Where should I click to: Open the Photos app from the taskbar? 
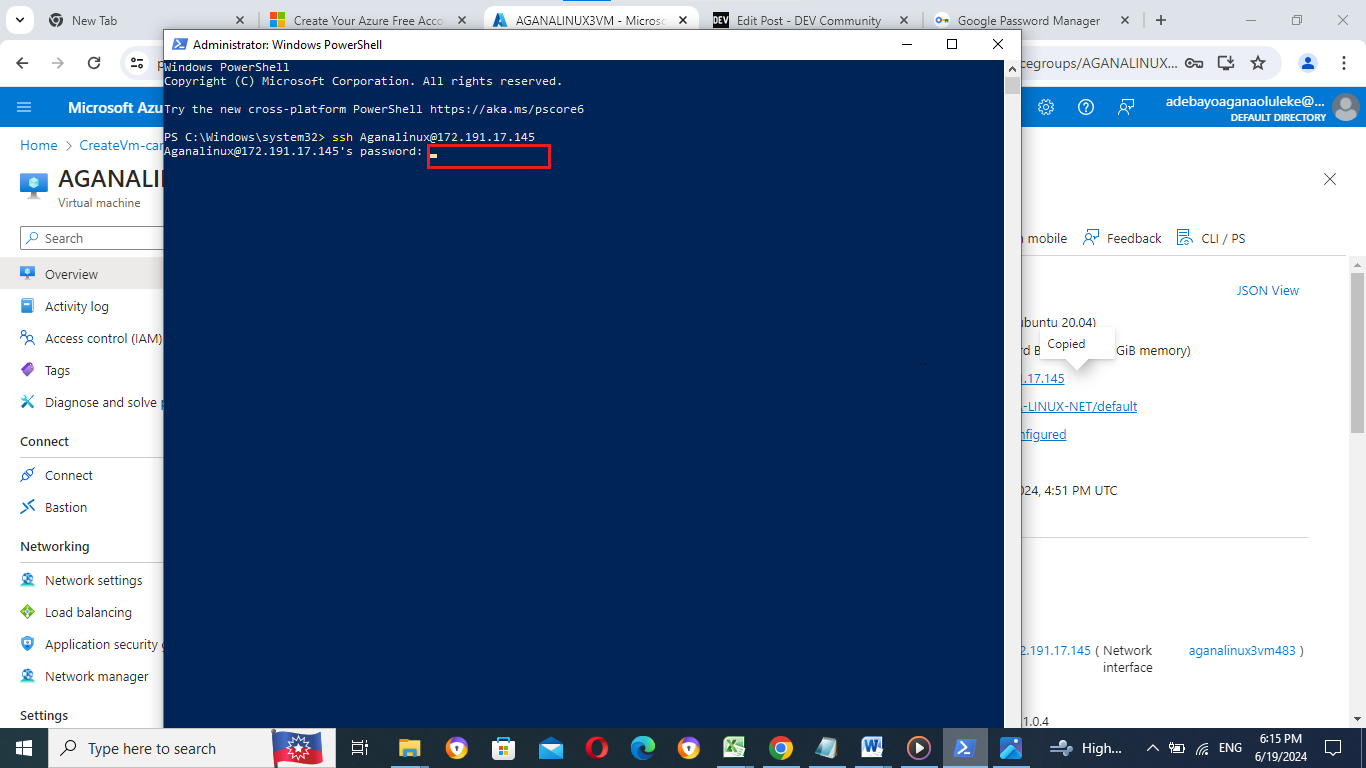pos(1010,748)
